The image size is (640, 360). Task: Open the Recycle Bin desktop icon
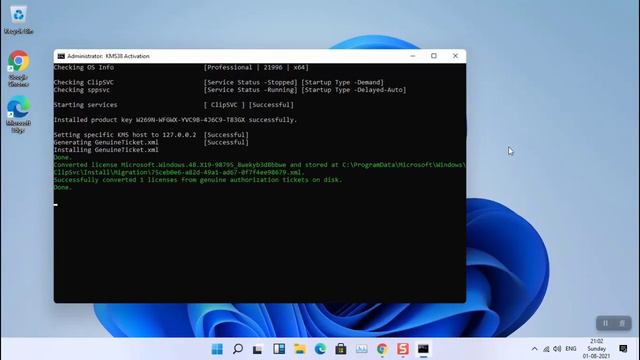(x=18, y=20)
